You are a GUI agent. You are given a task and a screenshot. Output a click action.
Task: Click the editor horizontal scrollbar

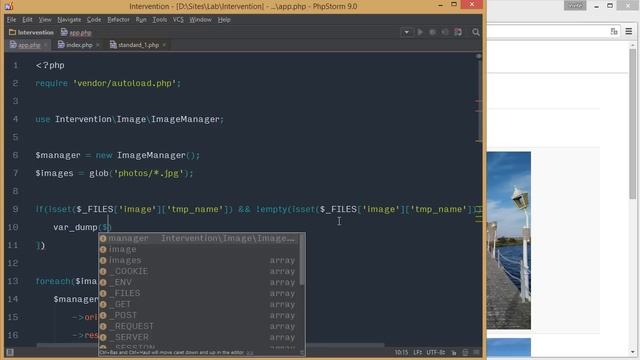(210, 345)
